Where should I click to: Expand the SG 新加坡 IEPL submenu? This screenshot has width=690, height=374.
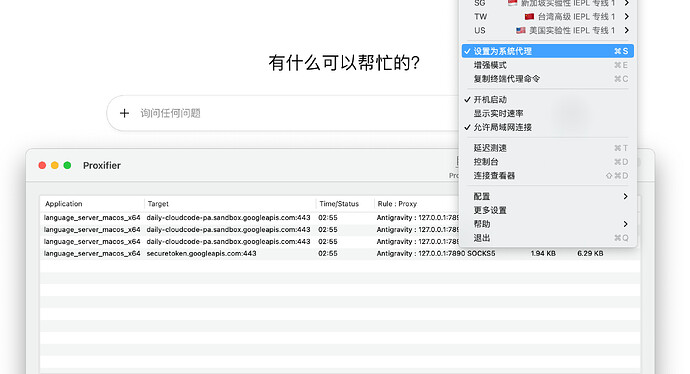[547, 4]
